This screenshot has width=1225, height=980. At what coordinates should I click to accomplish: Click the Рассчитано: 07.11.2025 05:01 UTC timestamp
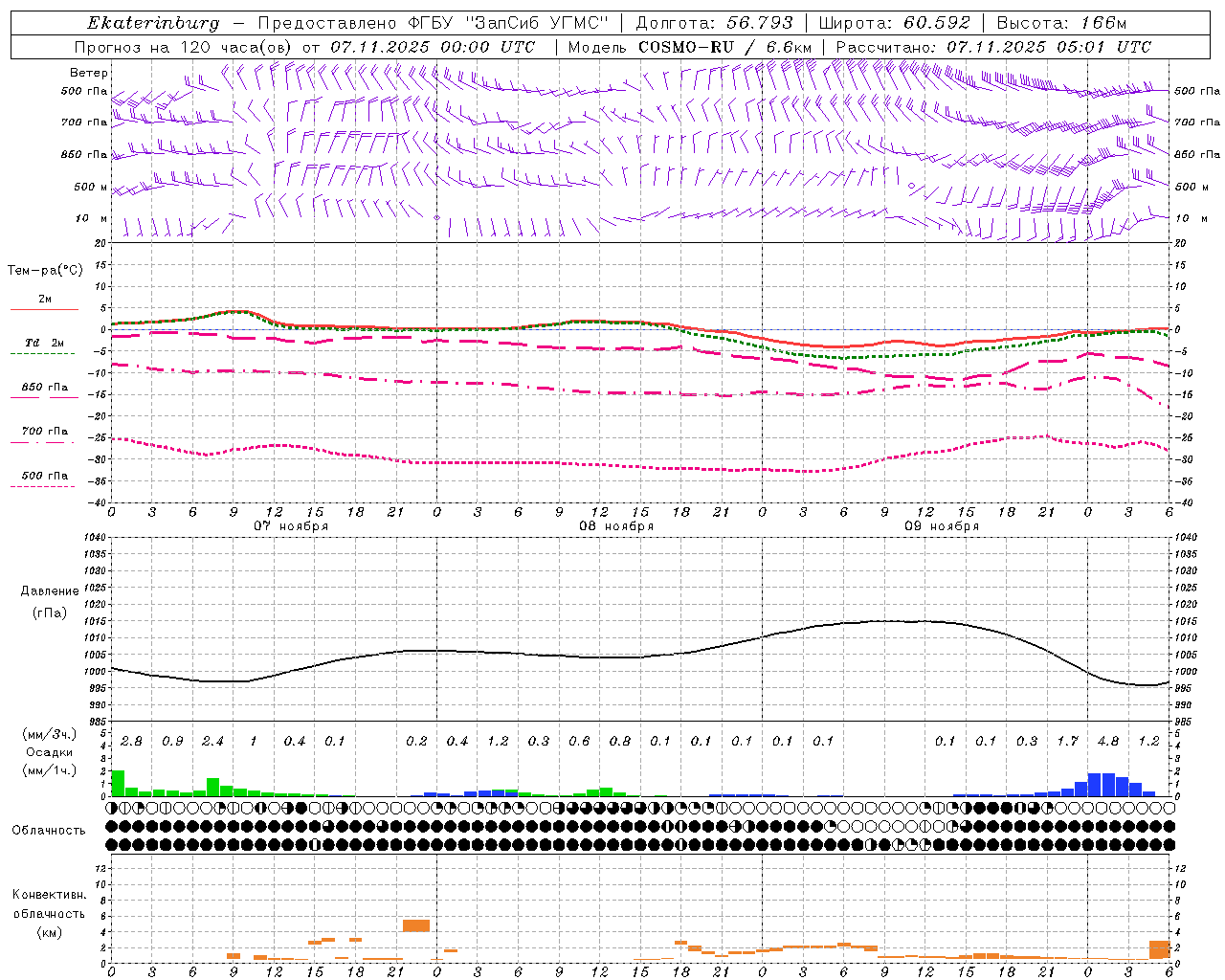coord(993,47)
